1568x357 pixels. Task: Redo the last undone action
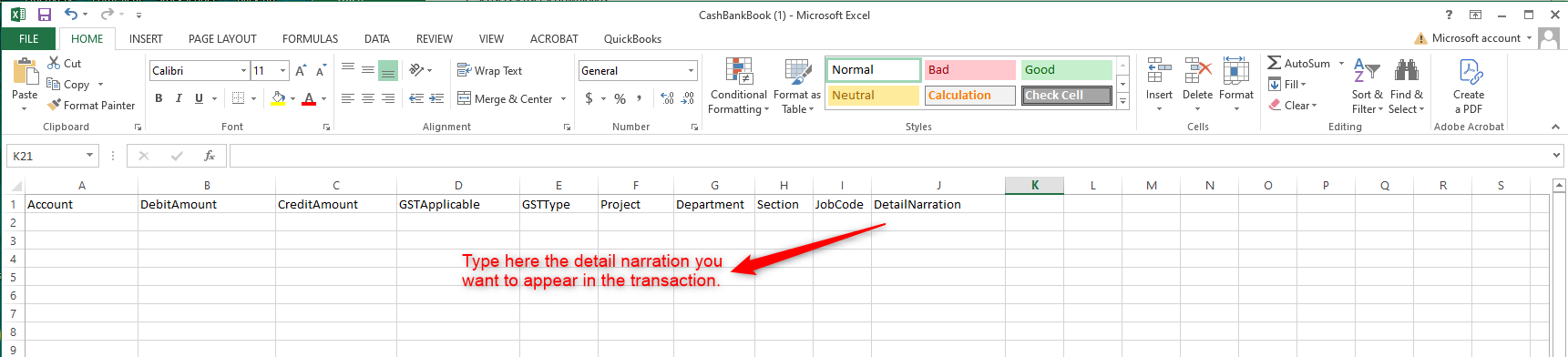[107, 15]
